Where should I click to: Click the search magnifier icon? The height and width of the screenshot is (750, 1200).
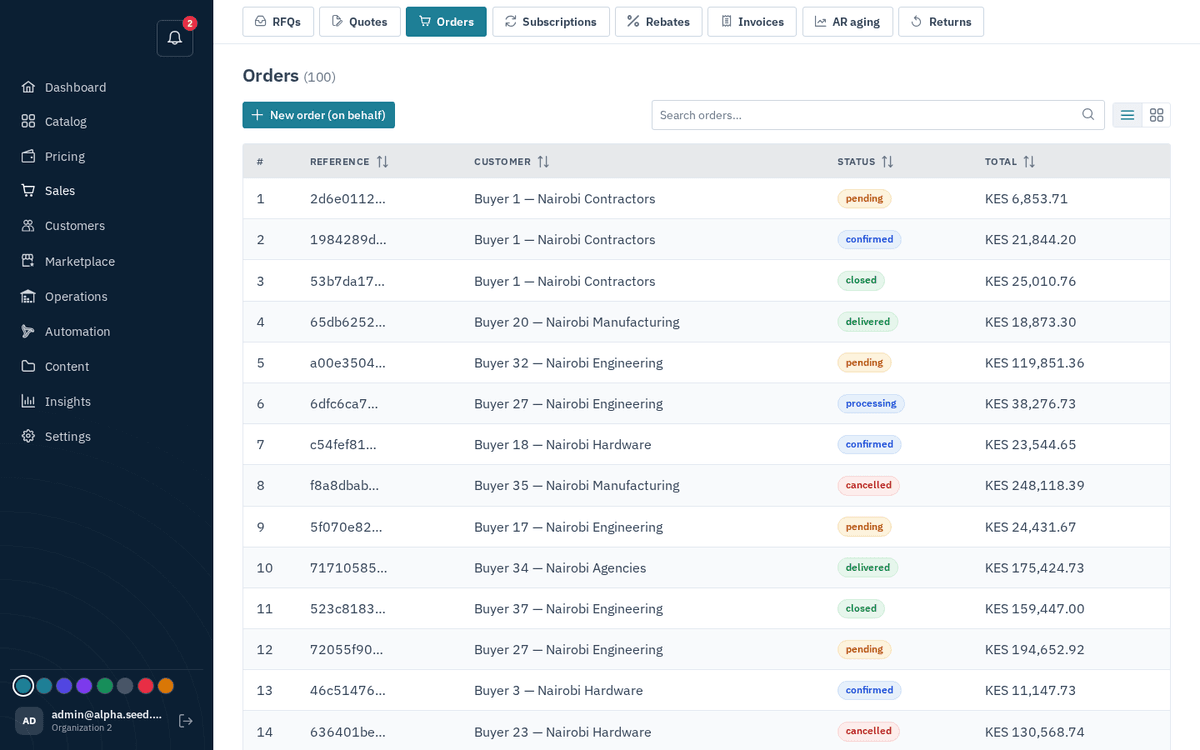click(1088, 115)
